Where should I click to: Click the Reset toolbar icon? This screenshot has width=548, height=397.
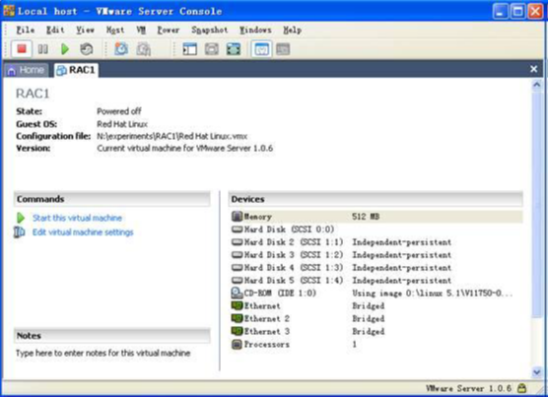(86, 49)
